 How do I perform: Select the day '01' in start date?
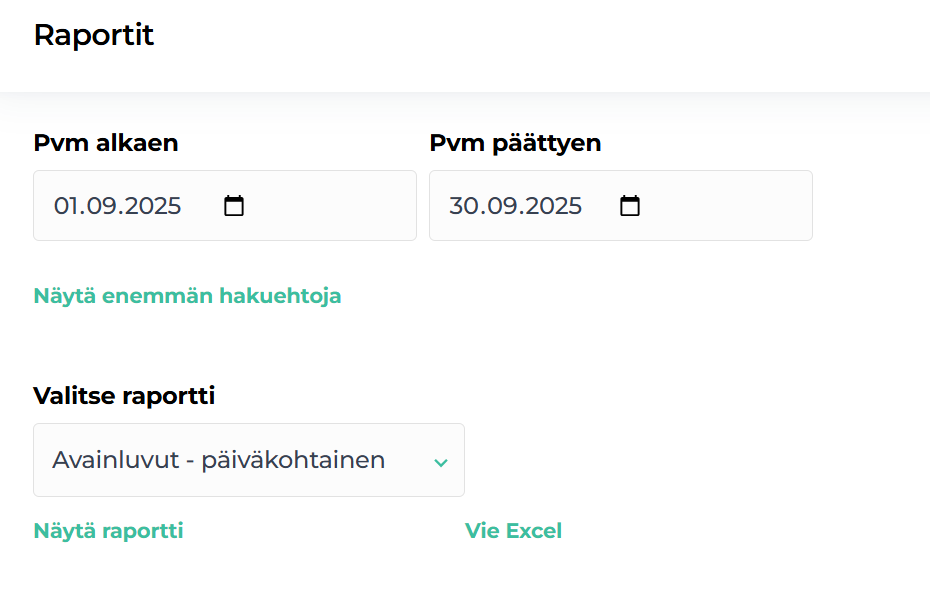click(66, 206)
